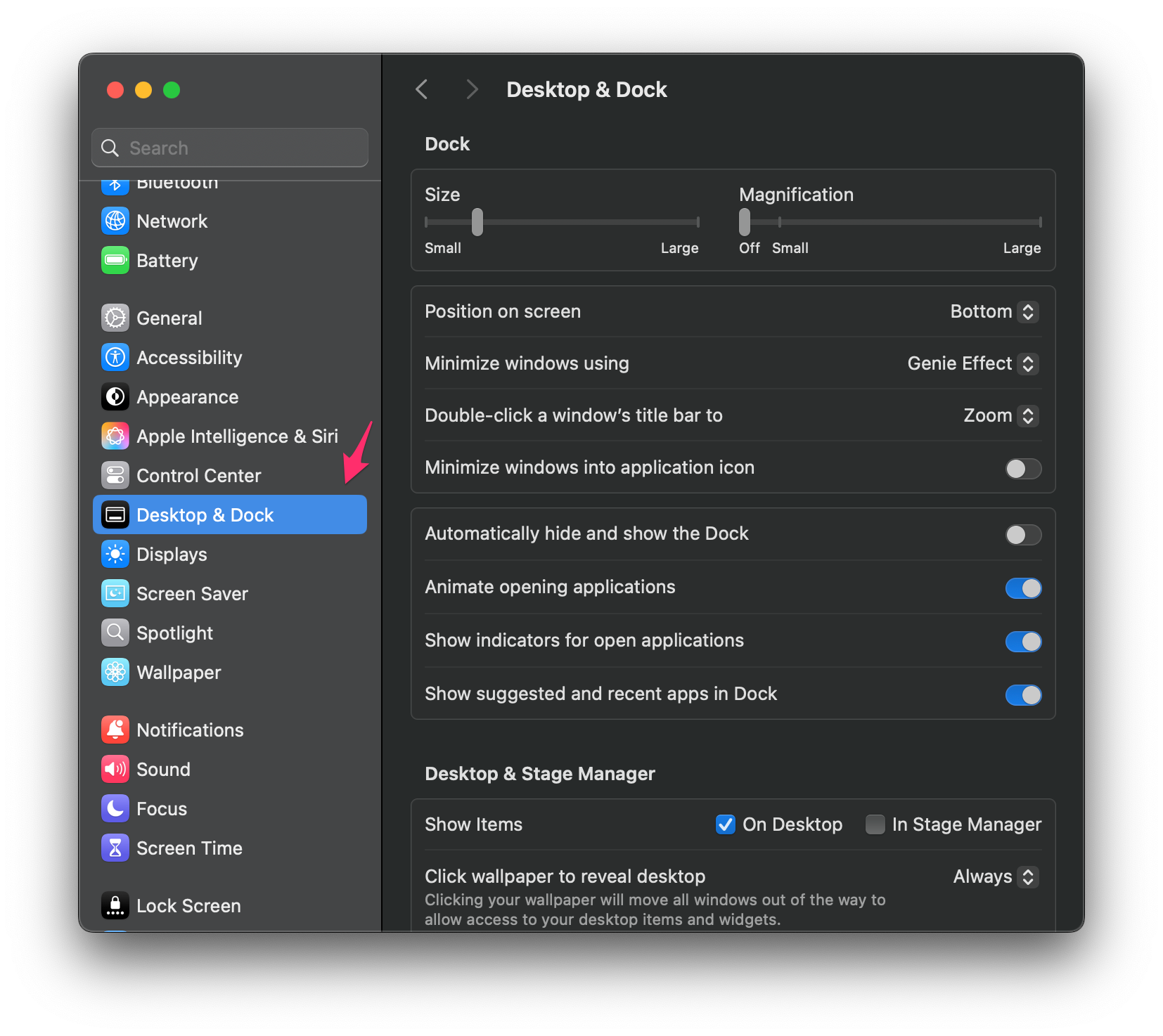Click the magnifying glass in Search field

(x=110, y=148)
